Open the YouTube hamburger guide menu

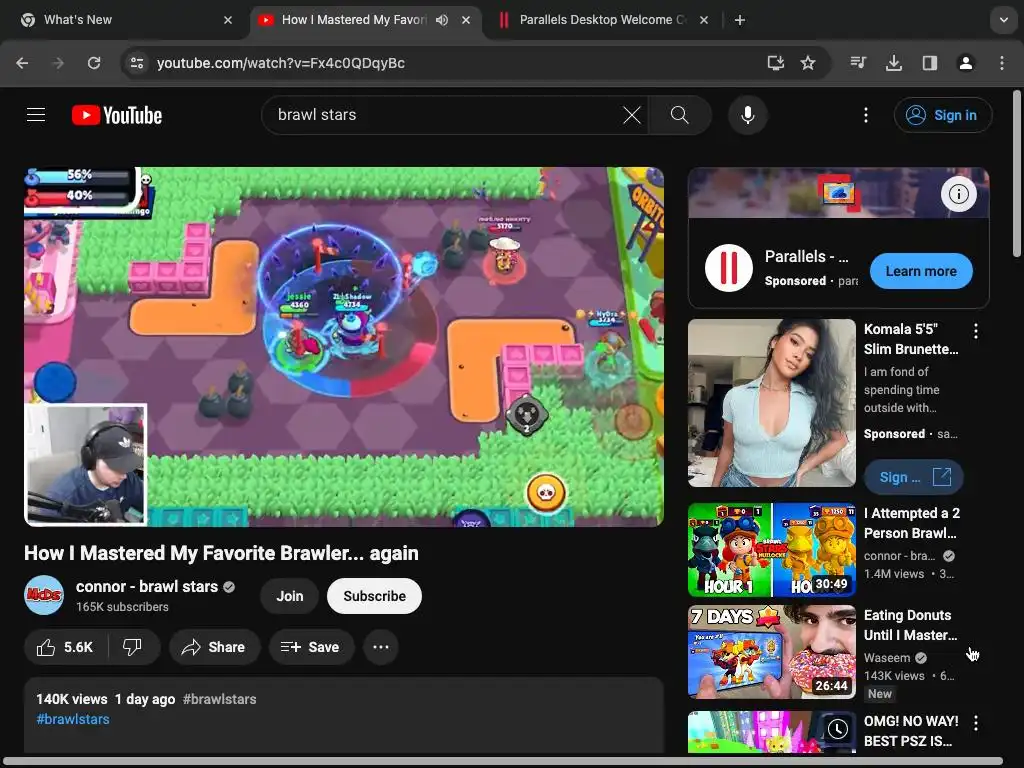36,115
